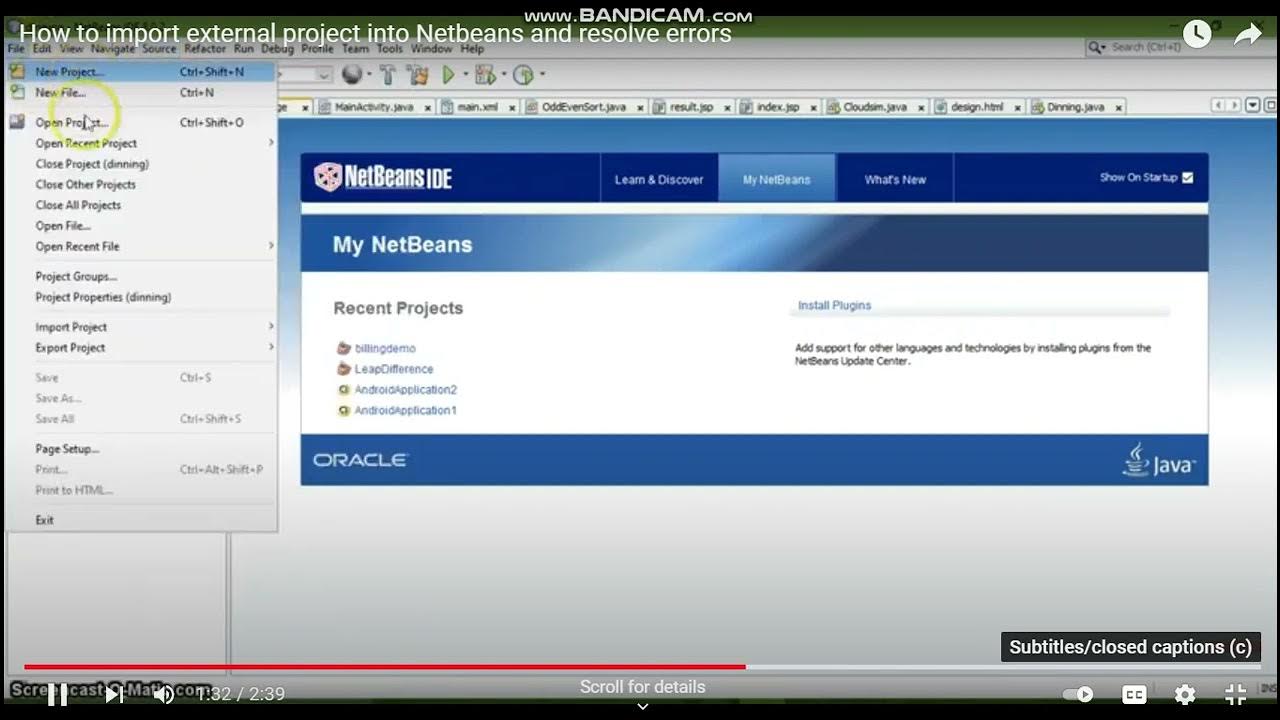Open YouTube settings gear
Image resolution: width=1280 pixels, height=720 pixels.
[x=1185, y=694]
